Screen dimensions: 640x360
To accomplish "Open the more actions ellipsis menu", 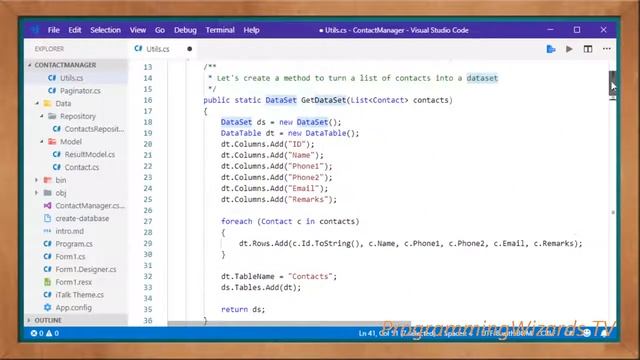I will coord(607,49).
